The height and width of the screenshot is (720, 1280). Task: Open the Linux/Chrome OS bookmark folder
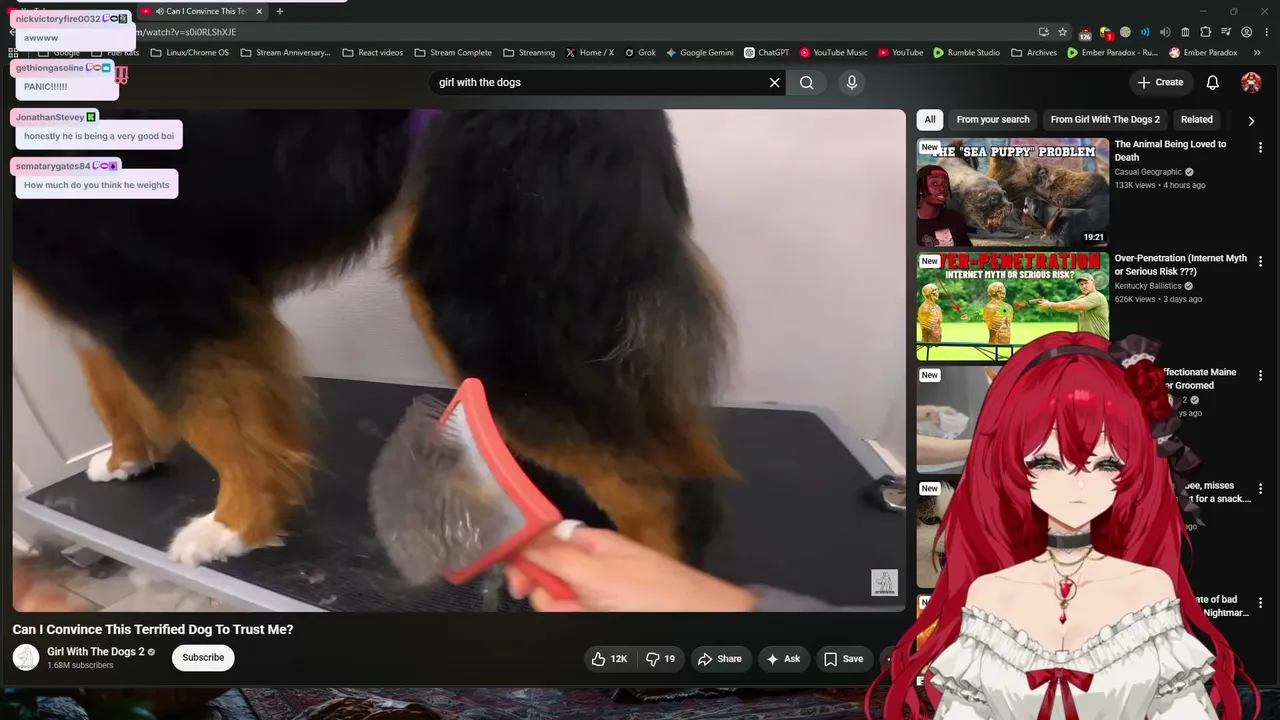coord(189,53)
